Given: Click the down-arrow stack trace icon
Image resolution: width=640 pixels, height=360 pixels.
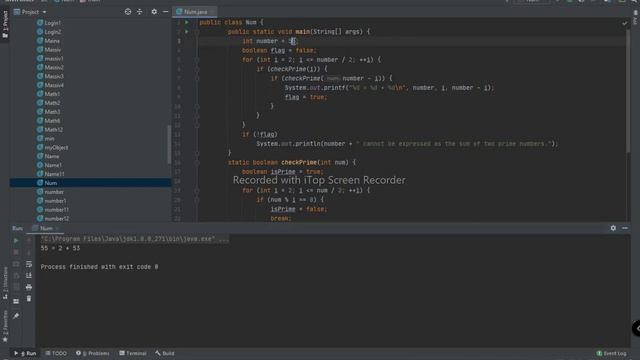Looking at the screenshot, I should point(29,252).
